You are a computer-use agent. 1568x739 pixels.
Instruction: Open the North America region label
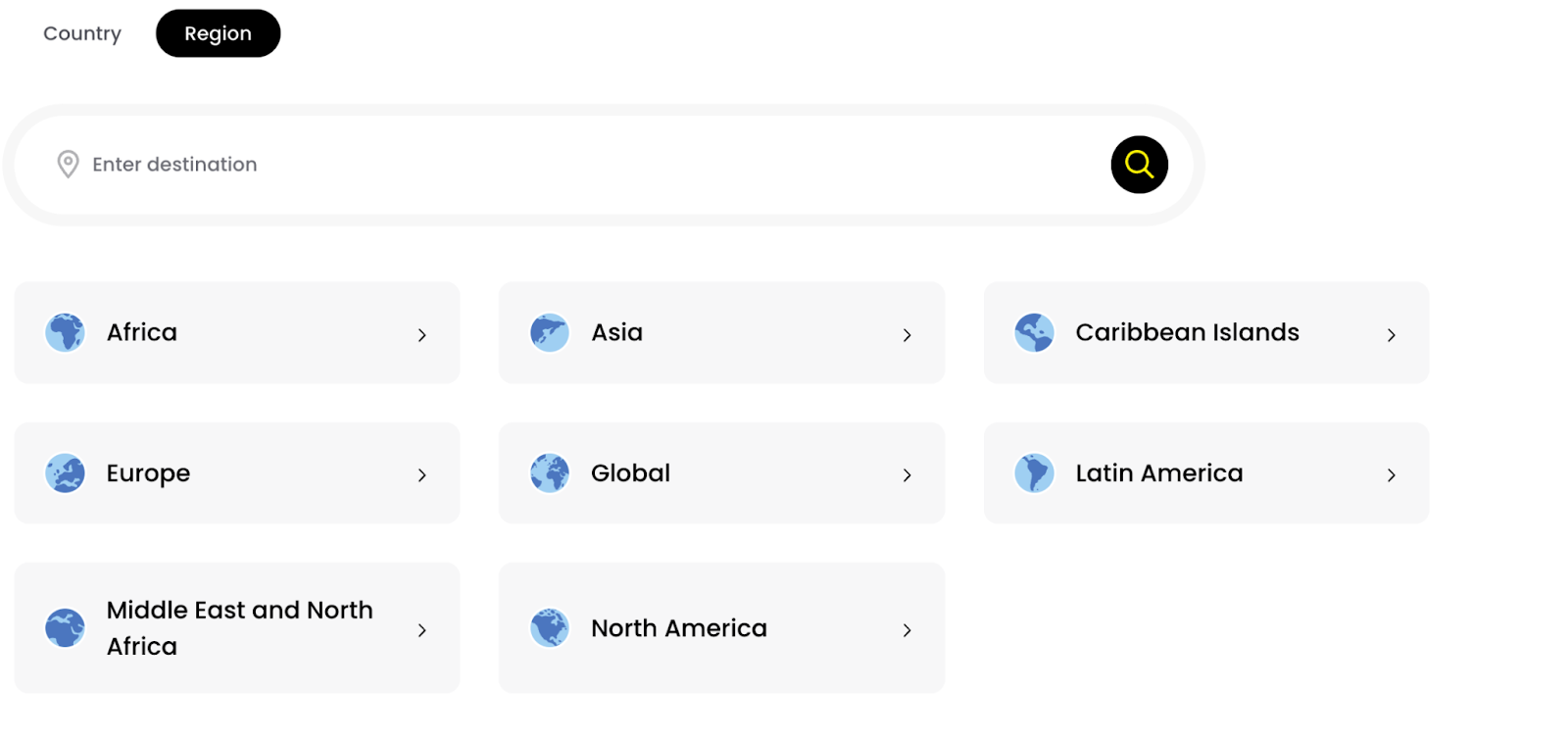(679, 628)
